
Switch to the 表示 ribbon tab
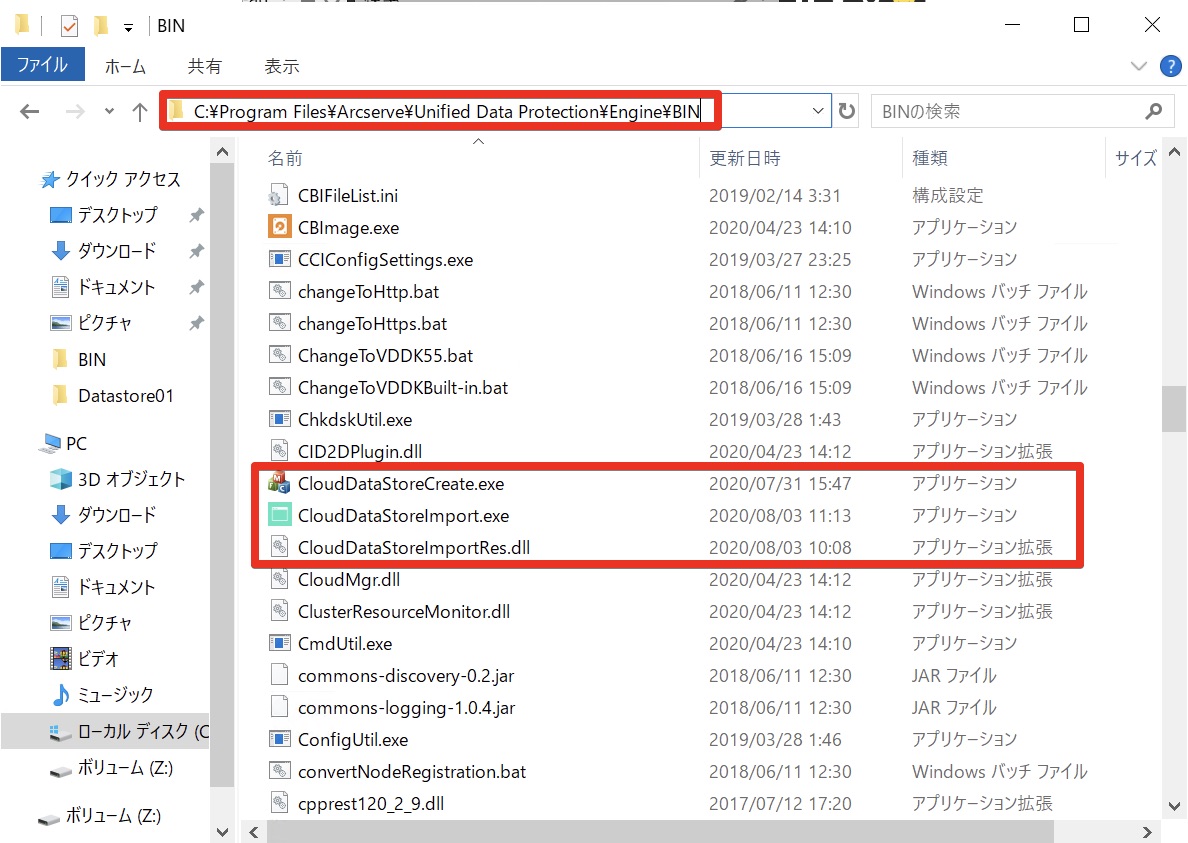click(x=282, y=67)
